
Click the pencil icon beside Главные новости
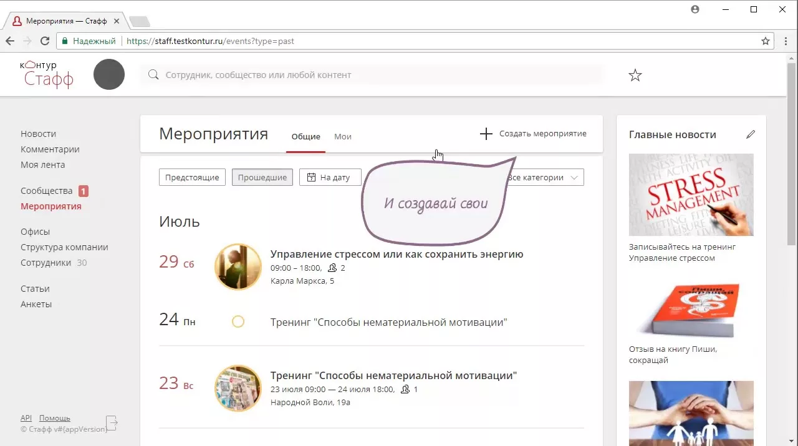[751, 134]
